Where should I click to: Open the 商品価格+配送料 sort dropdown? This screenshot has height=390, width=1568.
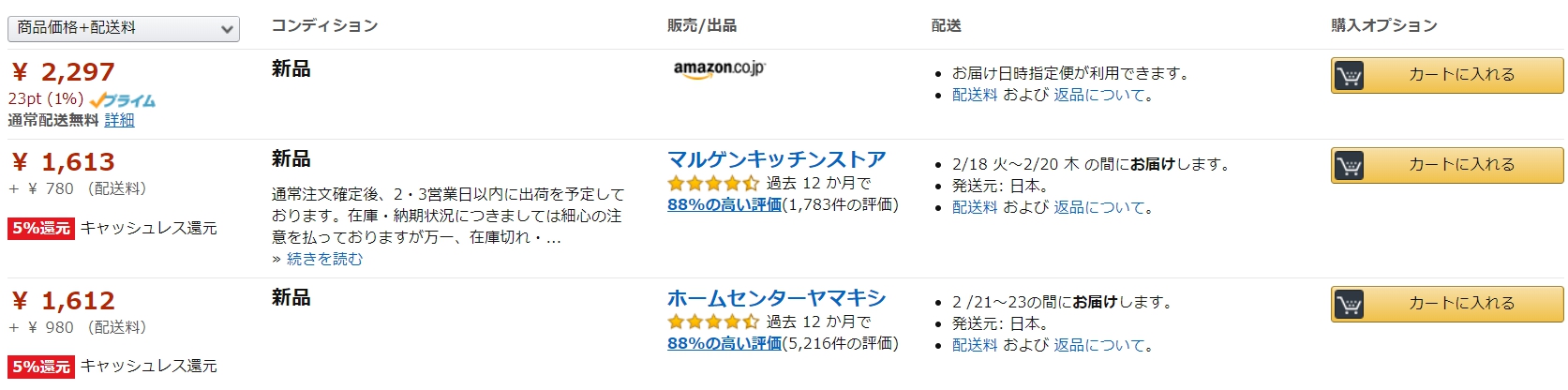click(124, 28)
